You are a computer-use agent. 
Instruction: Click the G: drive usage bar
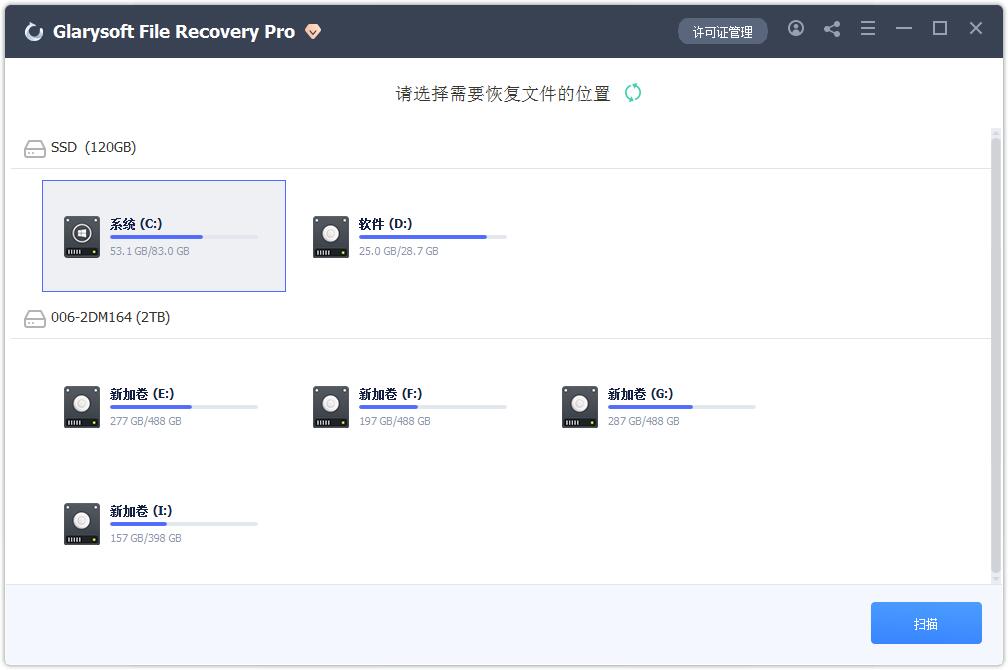tap(681, 407)
